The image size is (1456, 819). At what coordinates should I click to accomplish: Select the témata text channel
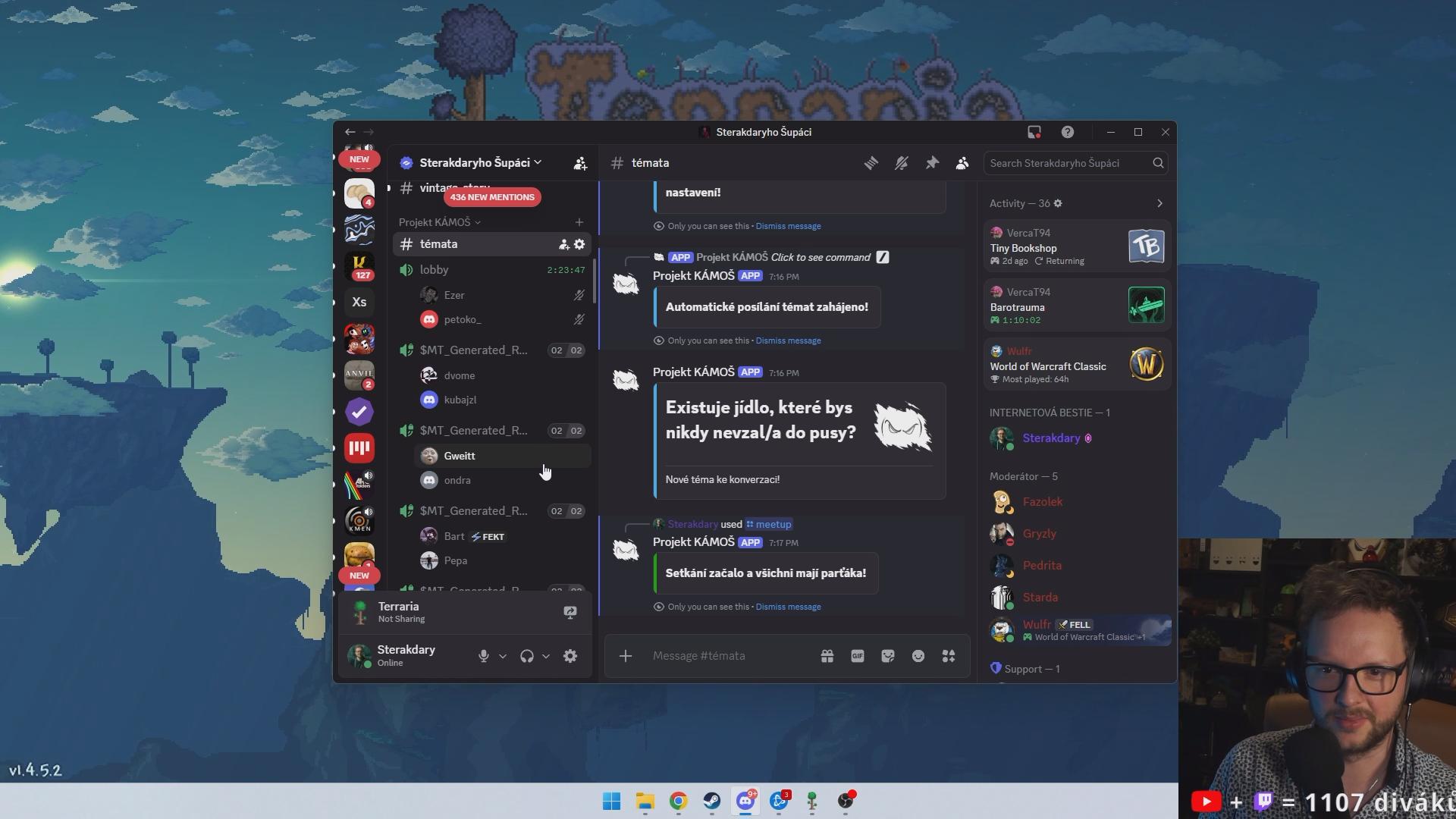[x=439, y=244]
